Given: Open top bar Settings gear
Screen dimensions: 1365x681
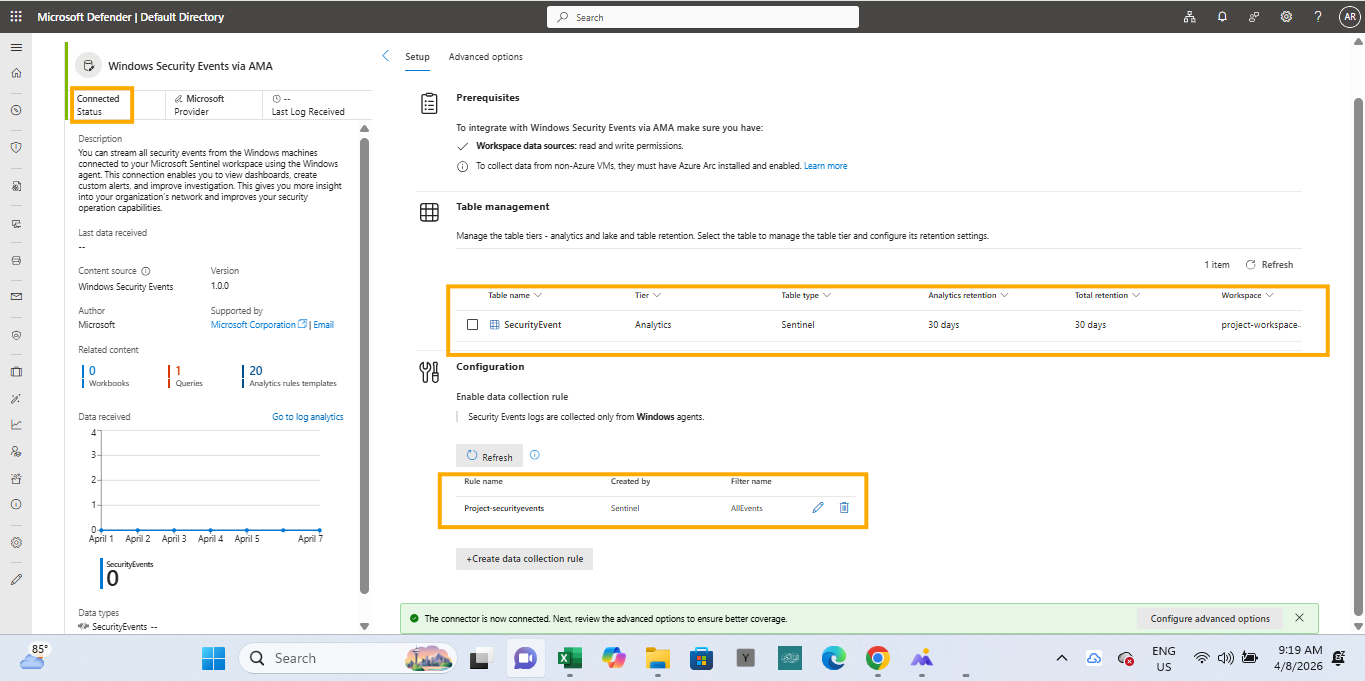Looking at the screenshot, I should pos(1286,17).
